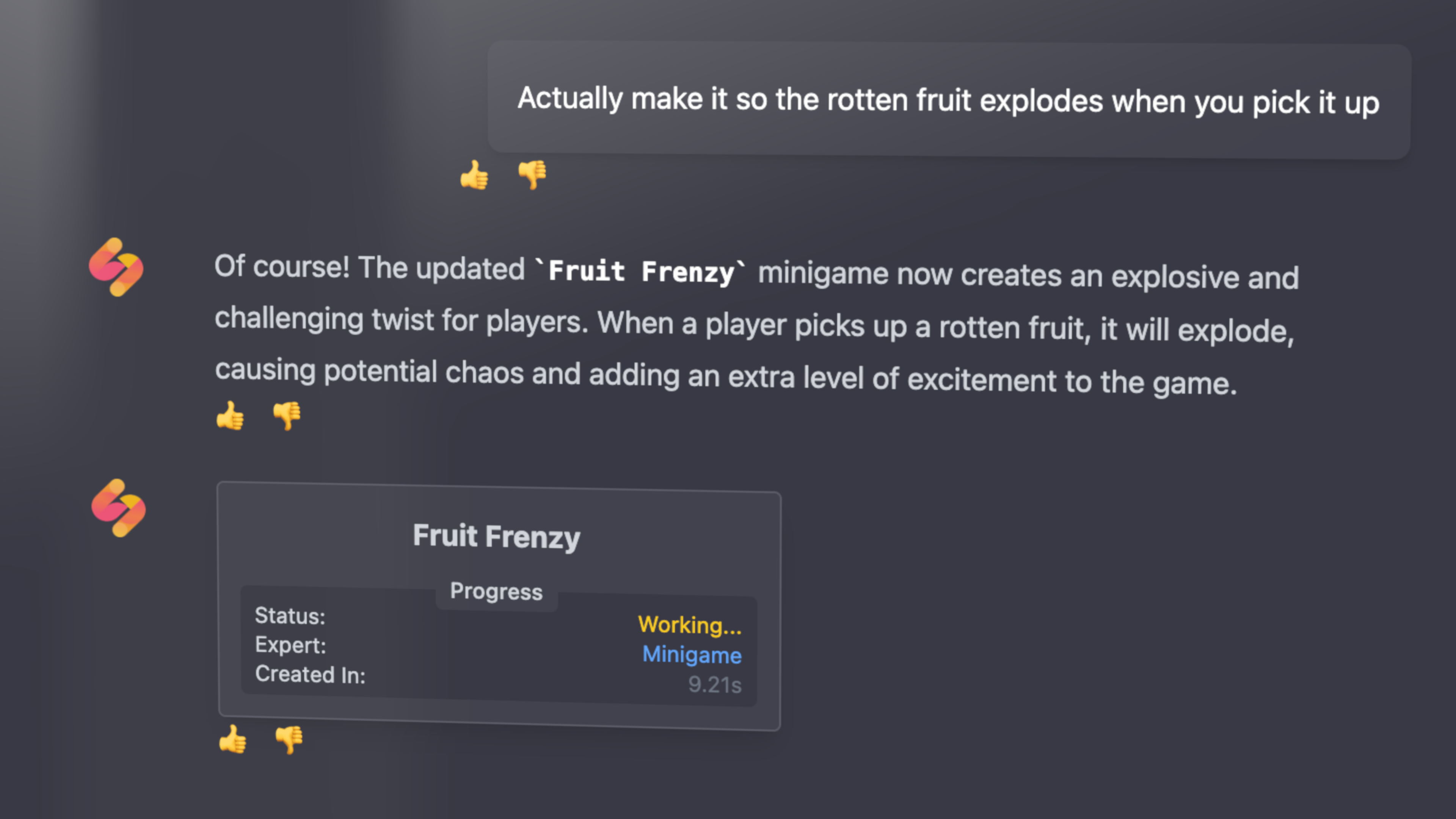Like the assistant's 'Of course!' text reply
Viewport: 1456px width, 819px height.
pos(230,416)
